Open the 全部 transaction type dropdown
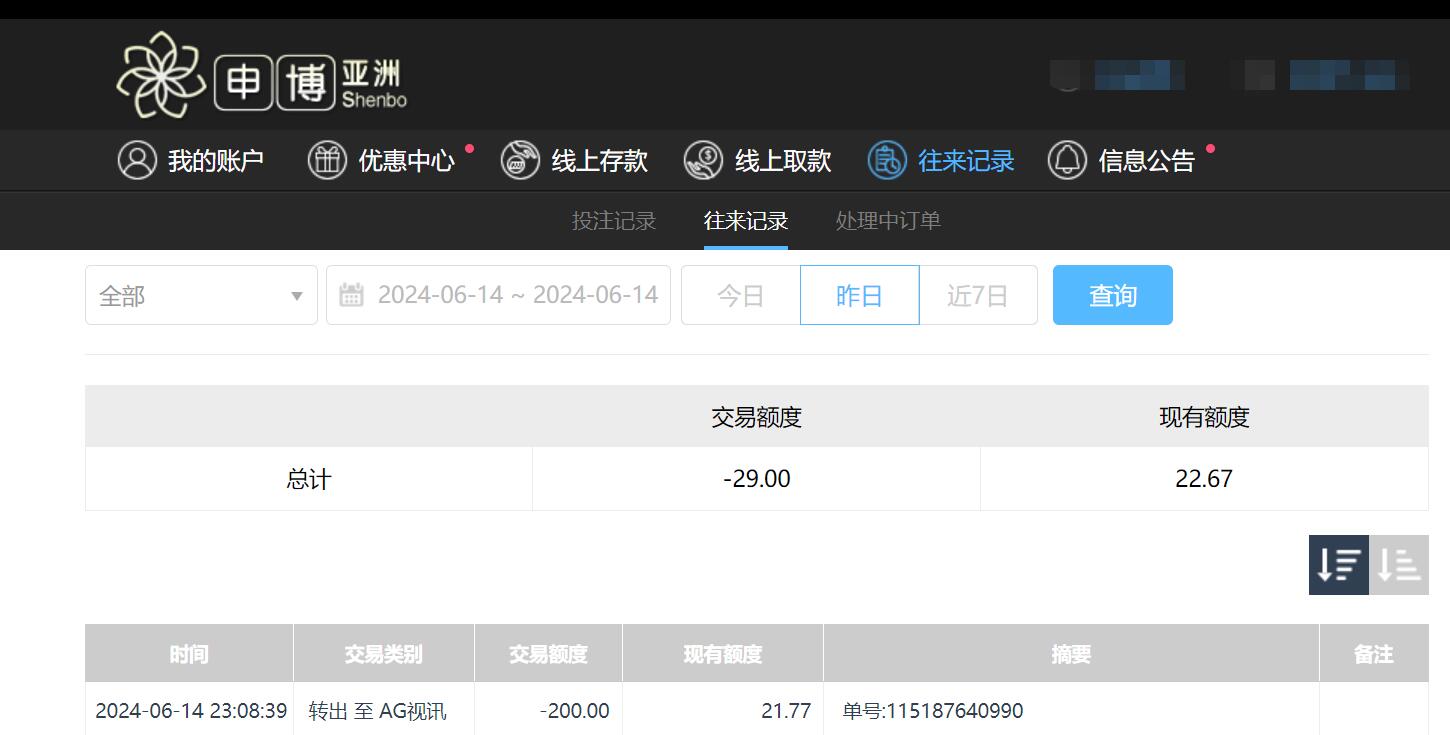This screenshot has width=1450, height=735. tap(200, 294)
